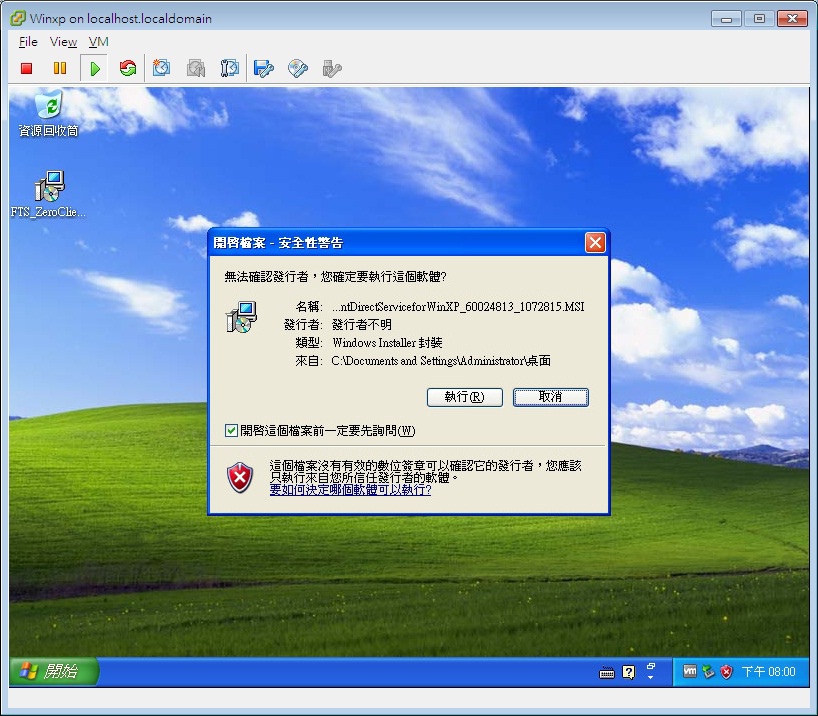The height and width of the screenshot is (716, 818).
Task: Click the Revert to snapshot icon
Action: point(196,68)
